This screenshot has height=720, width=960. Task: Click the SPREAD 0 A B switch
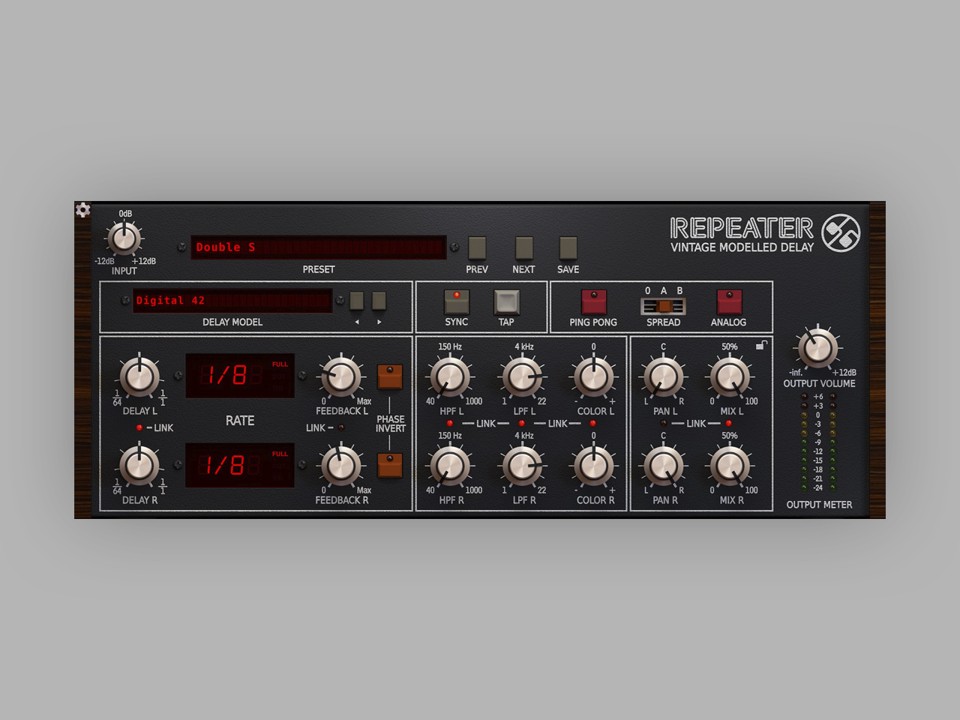click(663, 306)
